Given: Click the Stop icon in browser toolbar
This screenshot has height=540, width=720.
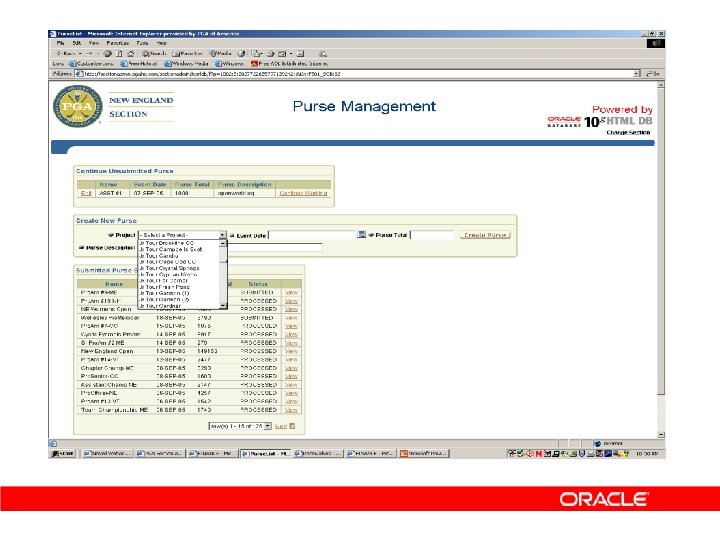Looking at the screenshot, I should click(x=108, y=54).
